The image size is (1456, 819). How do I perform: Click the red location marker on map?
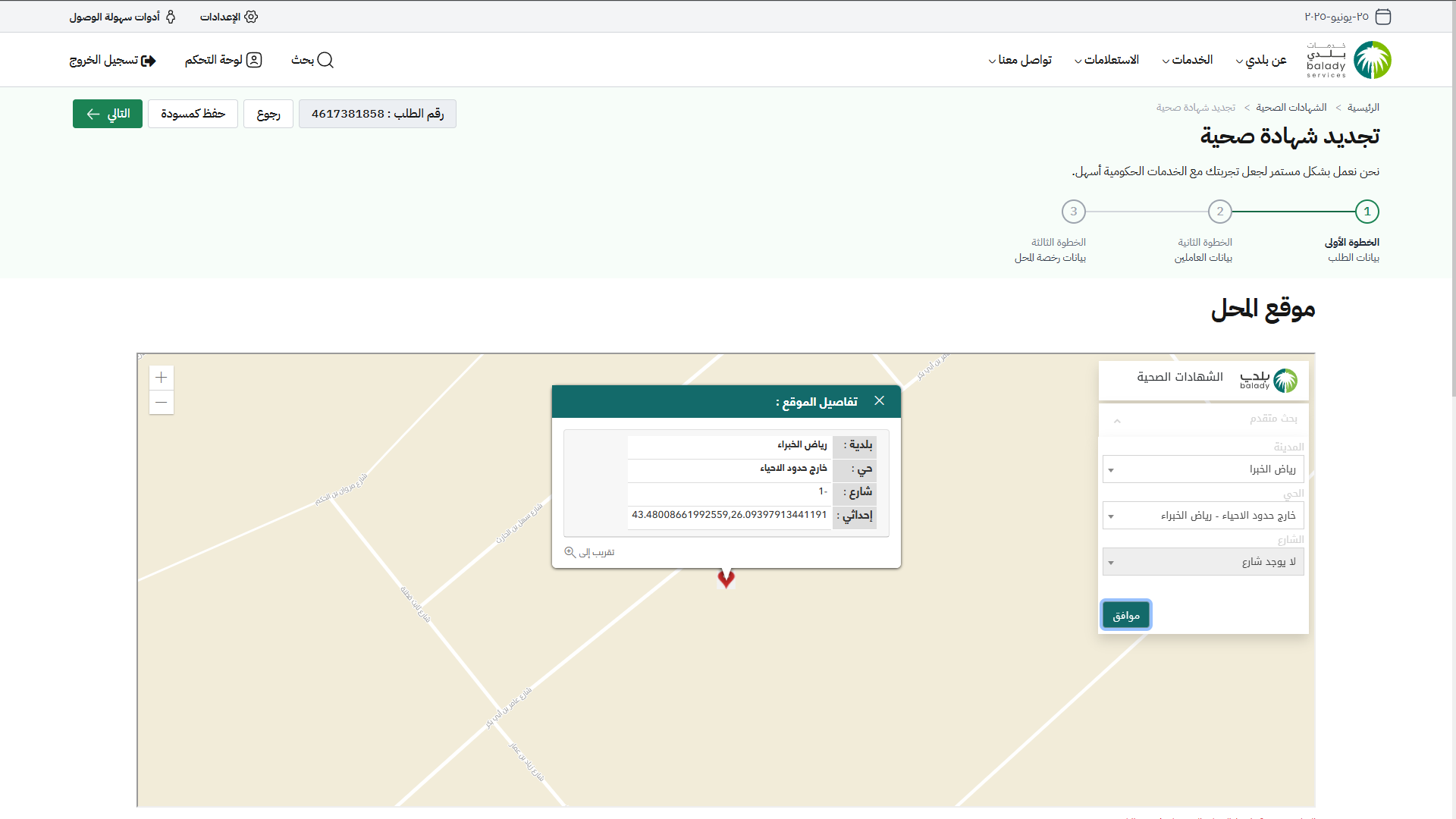[x=726, y=579]
